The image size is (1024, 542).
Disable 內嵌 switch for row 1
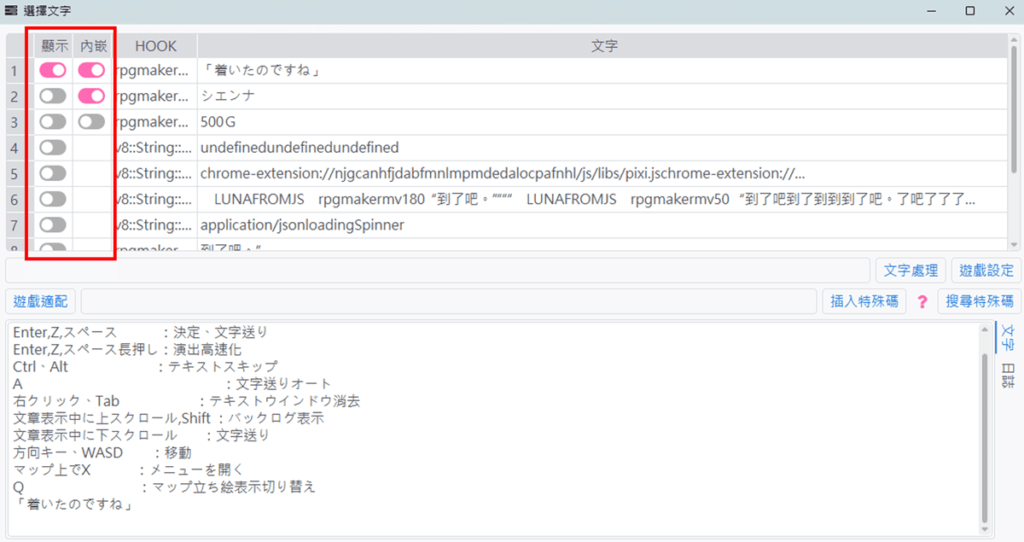point(91,70)
